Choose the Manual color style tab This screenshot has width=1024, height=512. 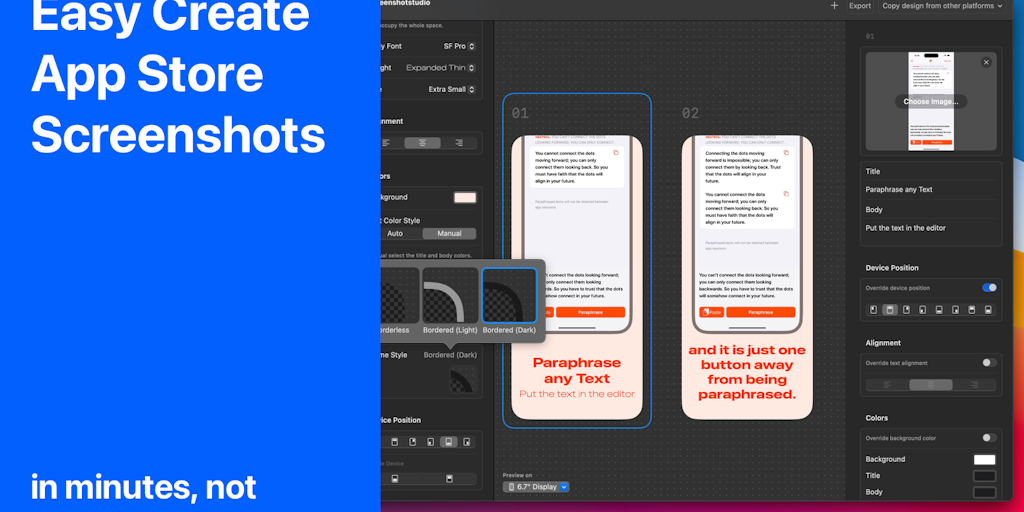coord(449,234)
